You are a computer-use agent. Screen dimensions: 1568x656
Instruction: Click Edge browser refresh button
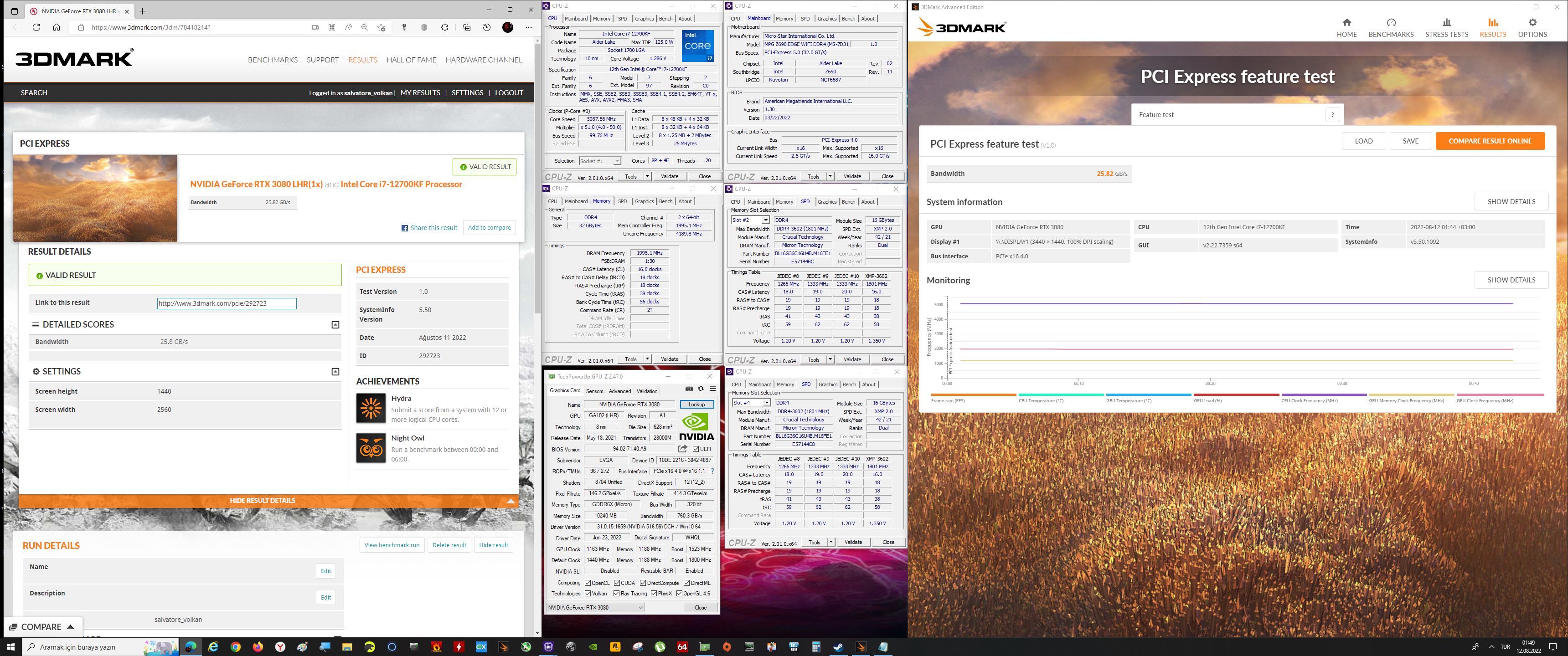[36, 27]
